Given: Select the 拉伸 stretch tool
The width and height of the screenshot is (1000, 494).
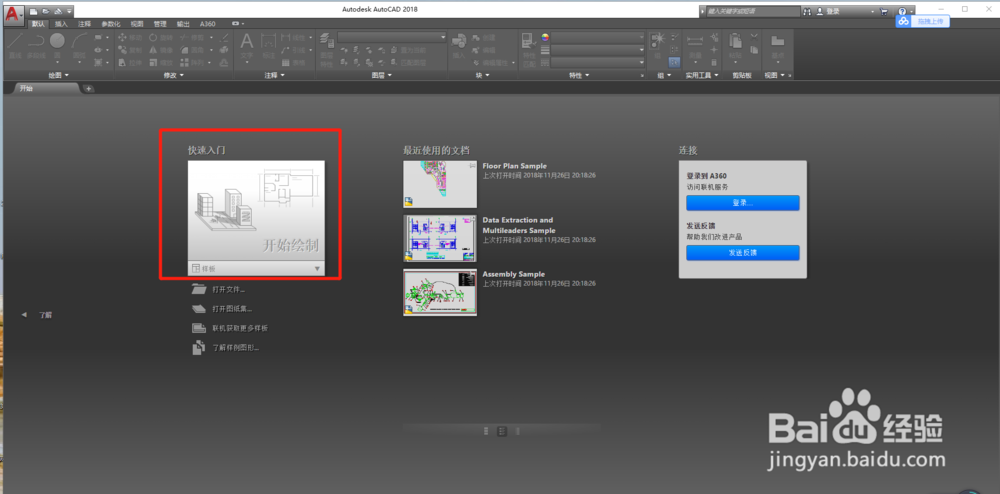Looking at the screenshot, I should click(x=131, y=62).
